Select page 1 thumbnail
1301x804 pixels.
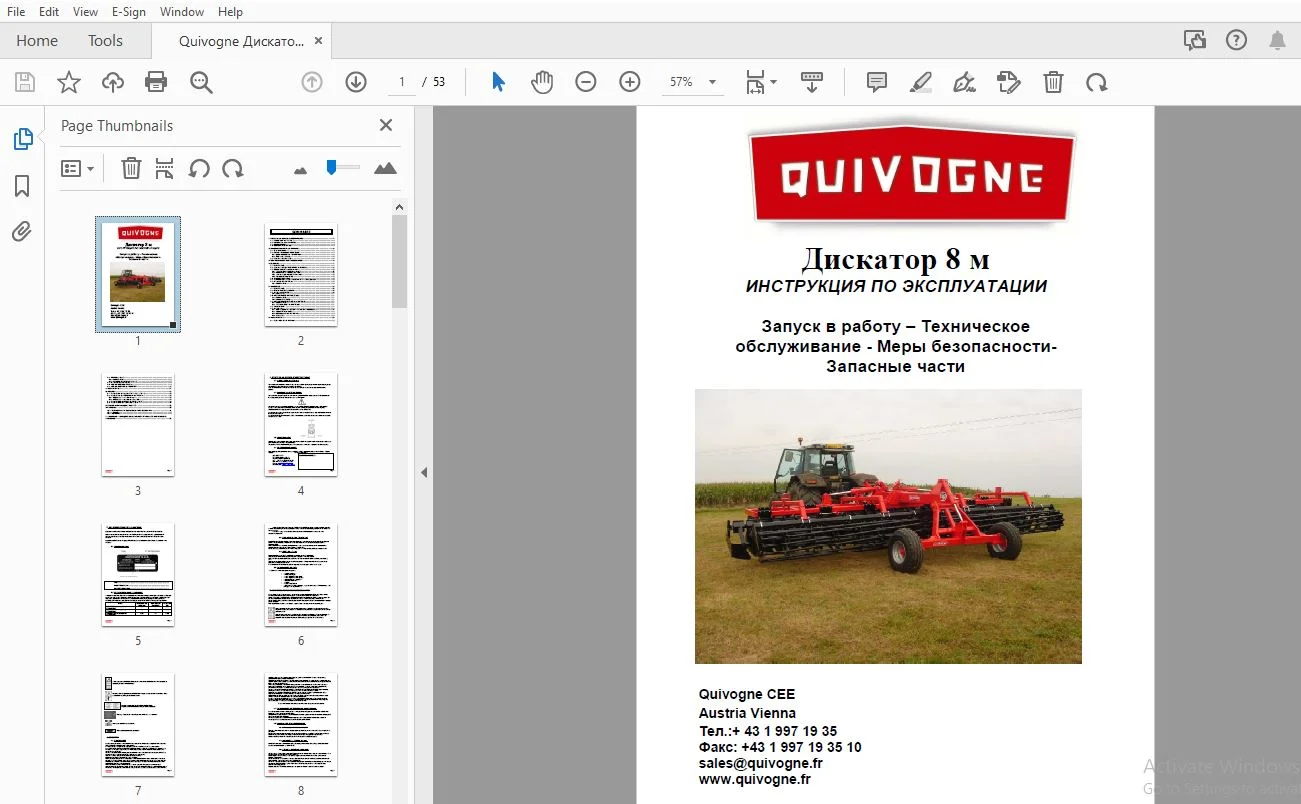tap(138, 274)
